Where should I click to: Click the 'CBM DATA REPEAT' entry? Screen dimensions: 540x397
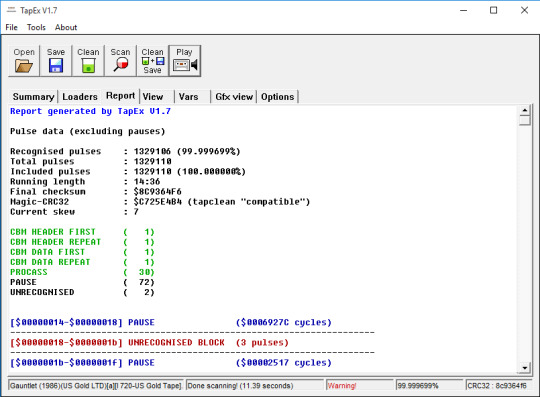tap(82, 262)
